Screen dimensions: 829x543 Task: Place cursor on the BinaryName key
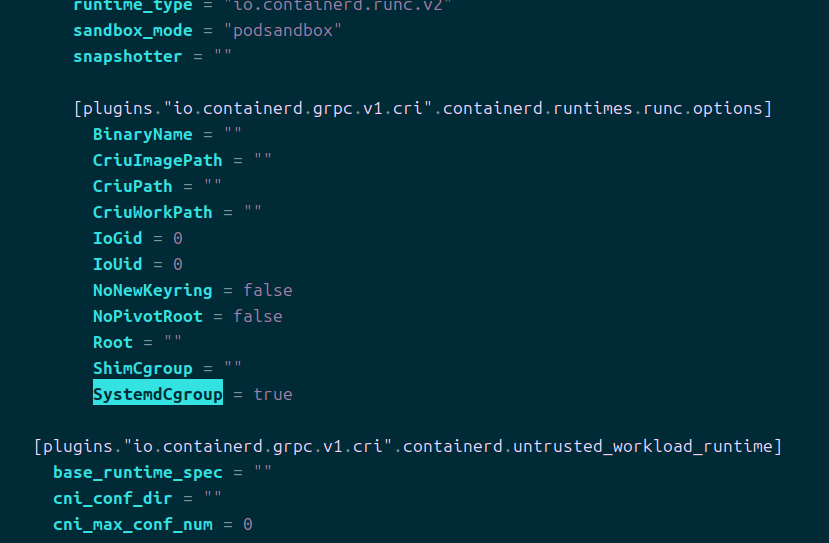point(142,134)
